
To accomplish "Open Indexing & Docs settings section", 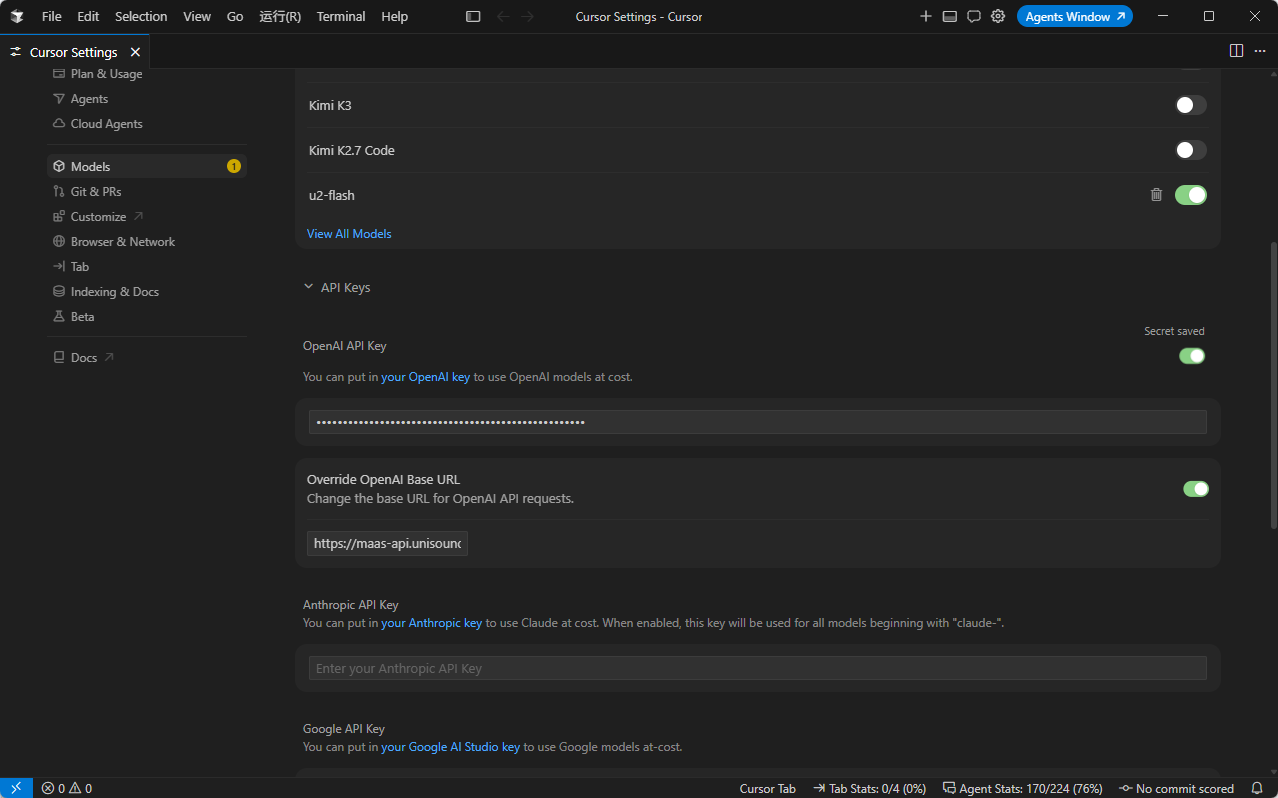I will 147,292.
